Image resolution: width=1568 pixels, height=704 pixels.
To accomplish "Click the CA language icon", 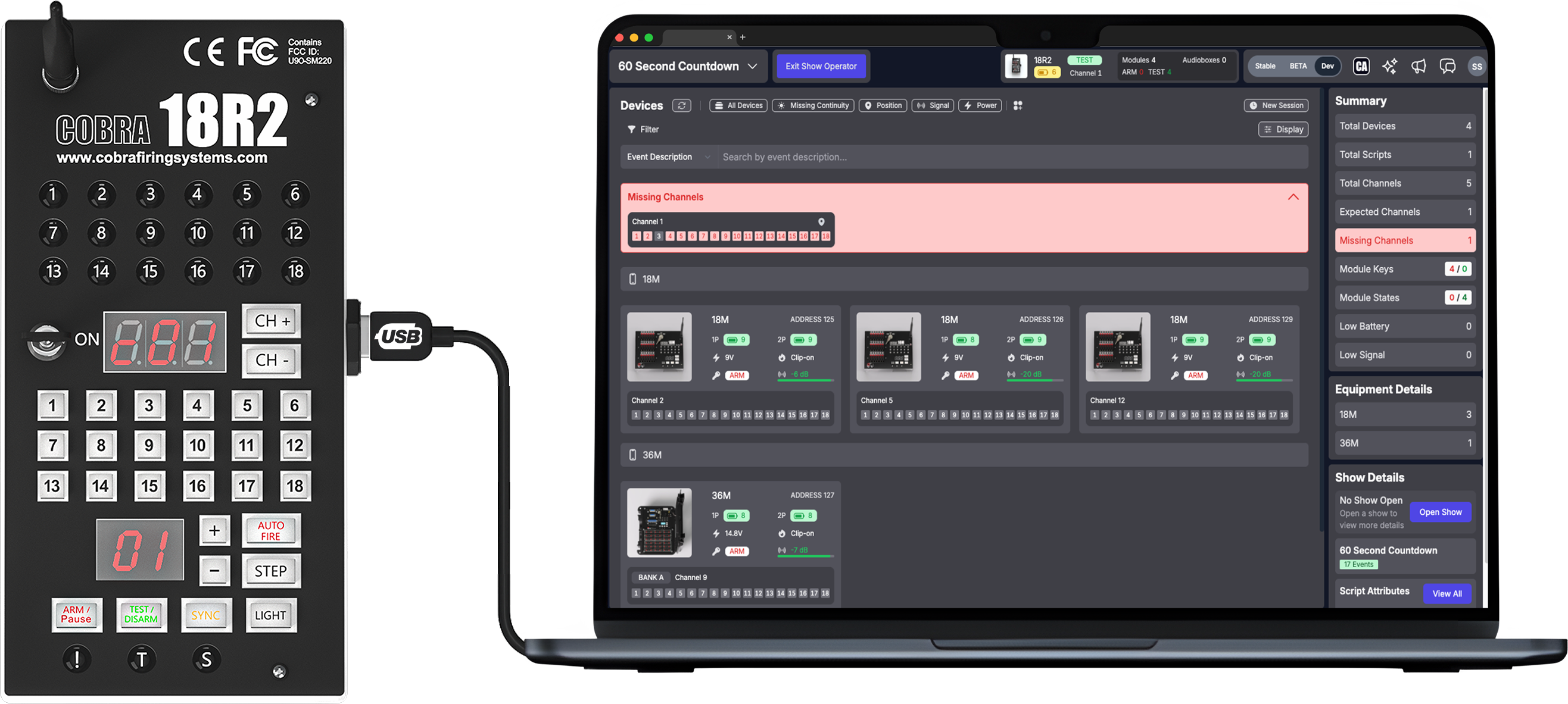I will (x=1361, y=66).
